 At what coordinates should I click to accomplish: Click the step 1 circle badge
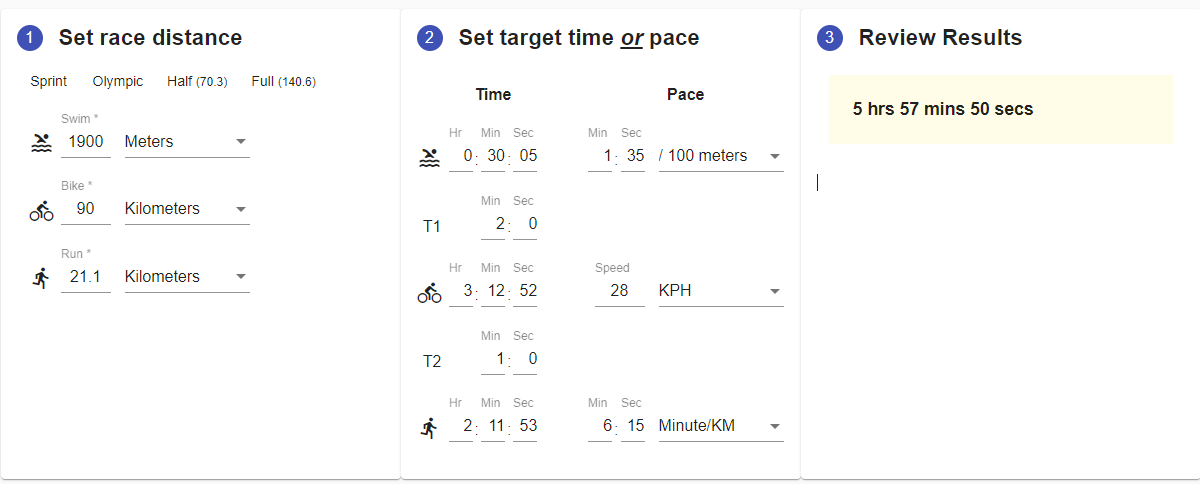(x=30, y=39)
